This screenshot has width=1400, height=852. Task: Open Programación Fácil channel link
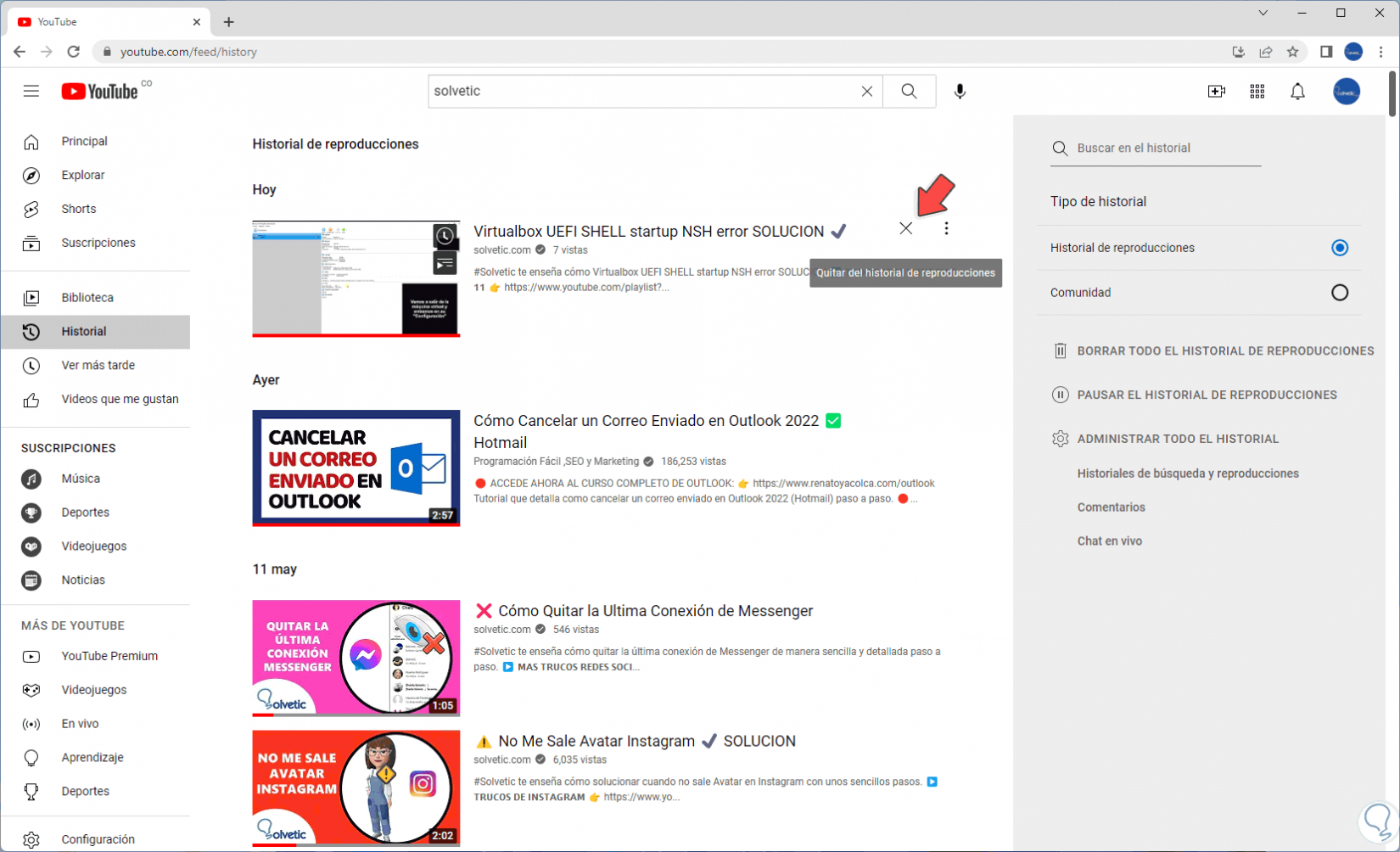(556, 462)
